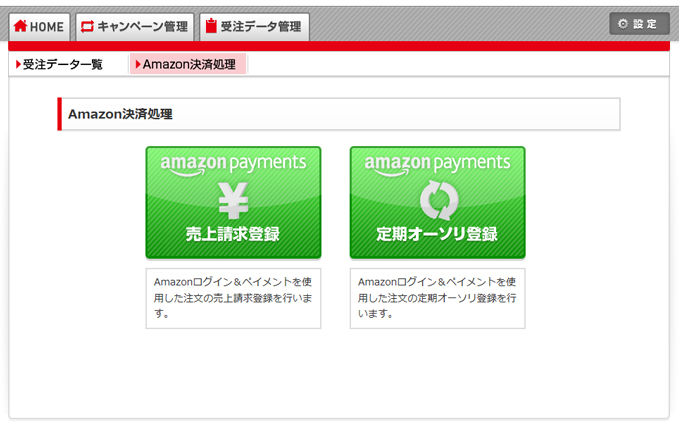Click the 設定 button
Viewport: 680px width, 429px height.
pyautogui.click(x=639, y=24)
